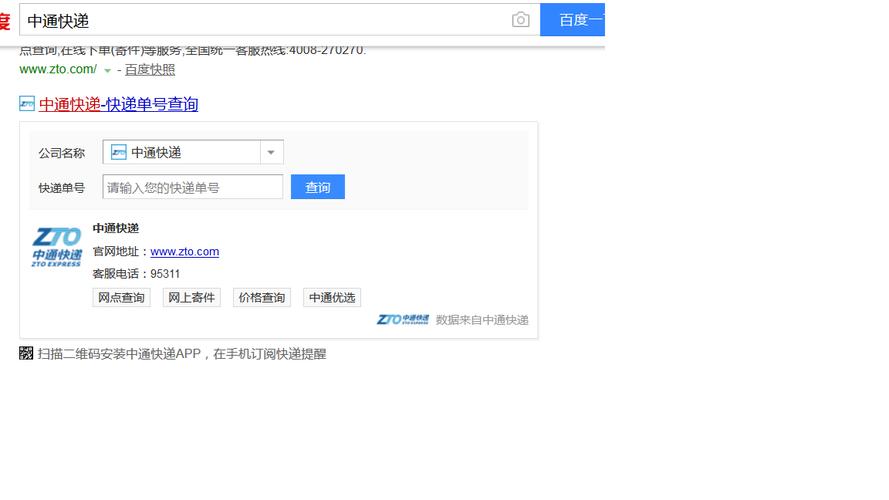Screen dimensions: 889x500
Task: Click the 中通优选 button
Action: pyautogui.click(x=332, y=298)
